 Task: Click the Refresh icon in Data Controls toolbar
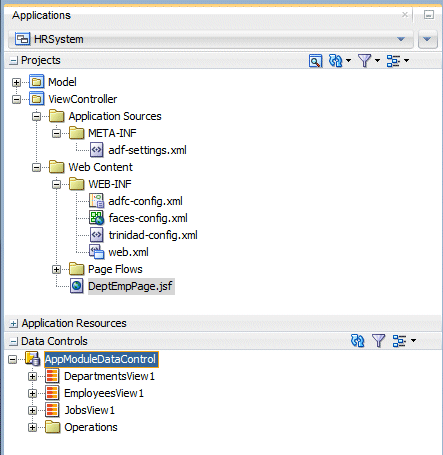click(x=358, y=341)
